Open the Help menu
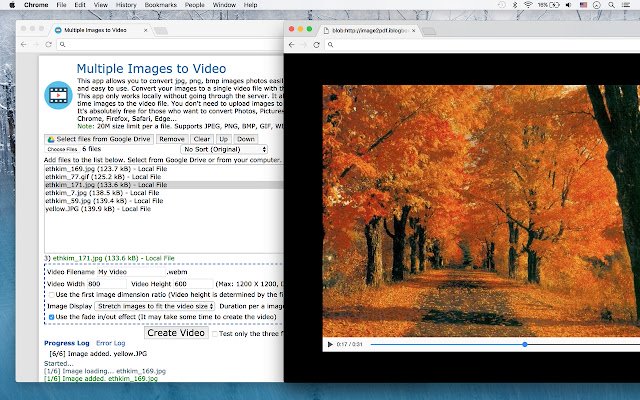Screen dimensions: 640x400 pos(250,5)
